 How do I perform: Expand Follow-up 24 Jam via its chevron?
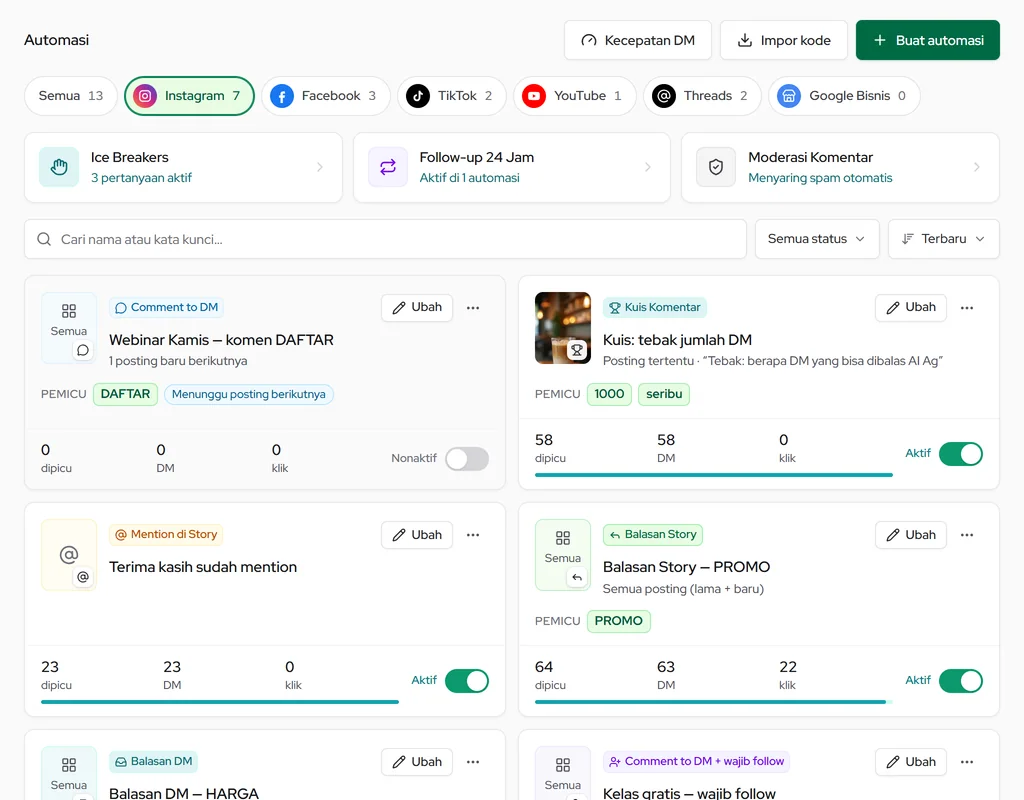point(648,167)
